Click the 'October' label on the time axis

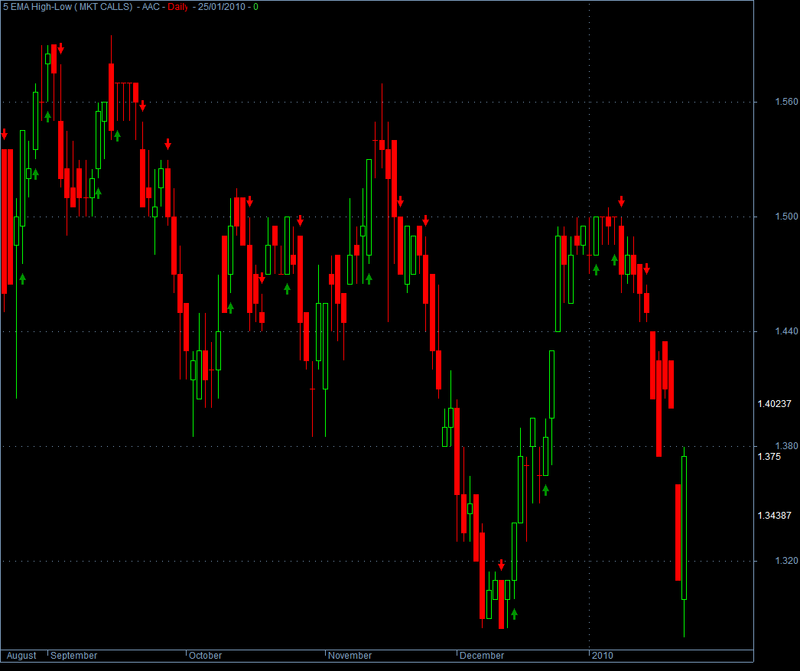click(206, 656)
